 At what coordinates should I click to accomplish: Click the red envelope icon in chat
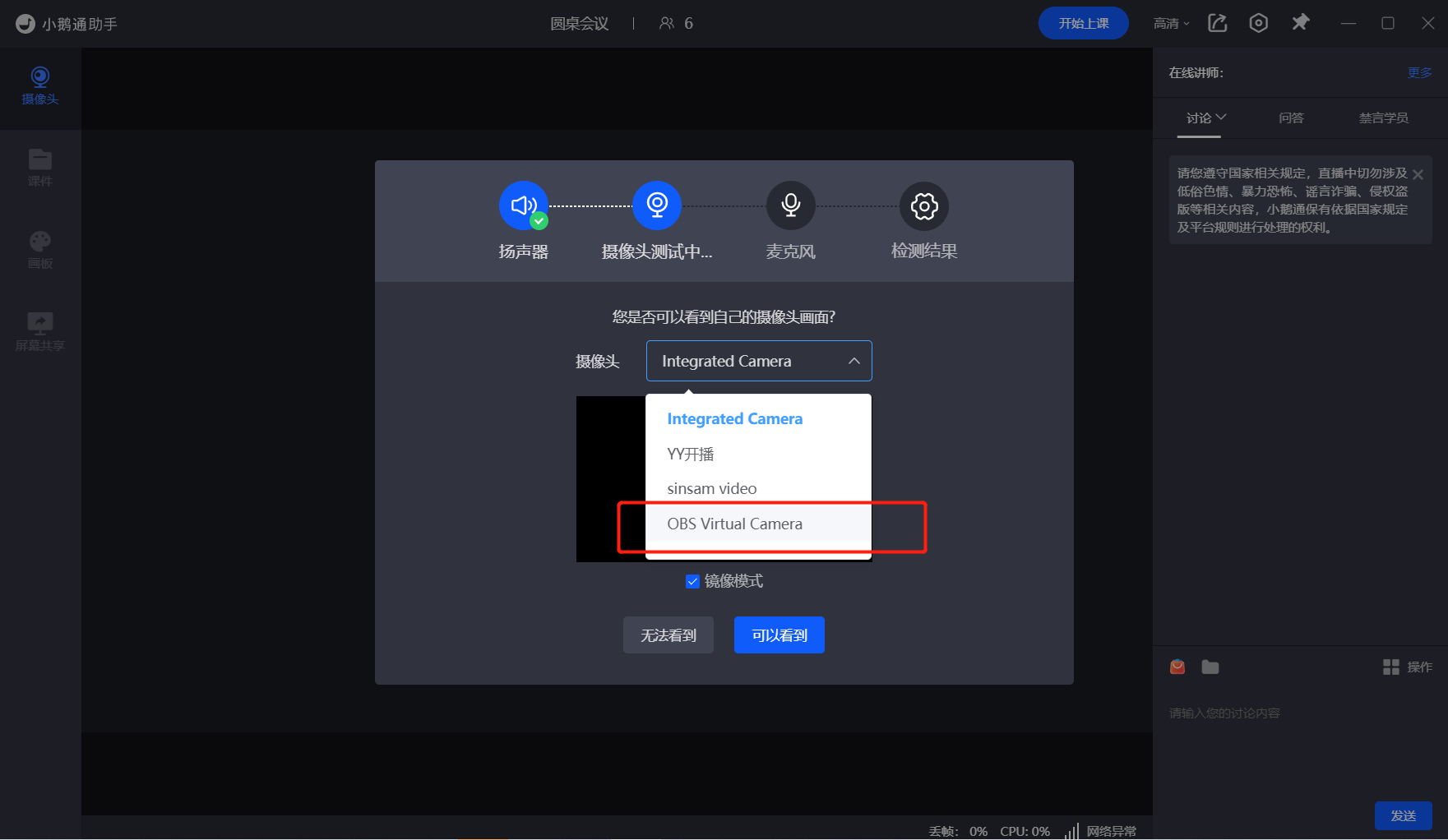click(x=1177, y=667)
